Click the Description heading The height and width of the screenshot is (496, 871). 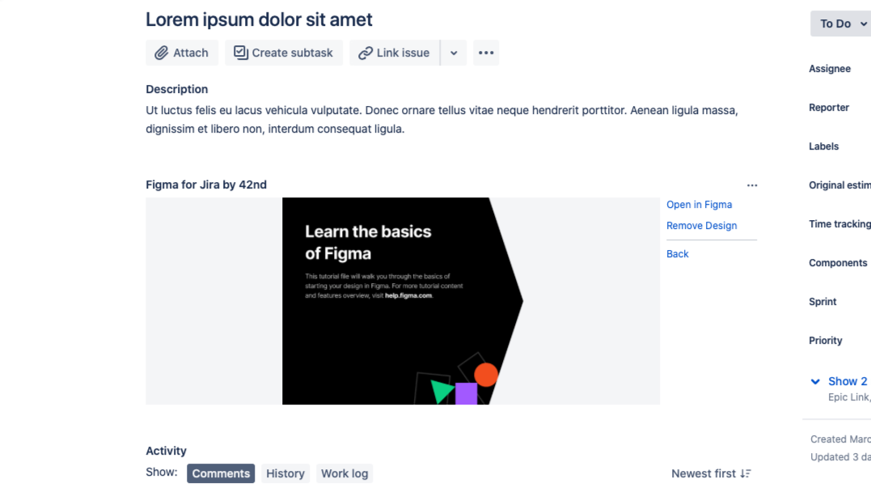pyautogui.click(x=177, y=89)
